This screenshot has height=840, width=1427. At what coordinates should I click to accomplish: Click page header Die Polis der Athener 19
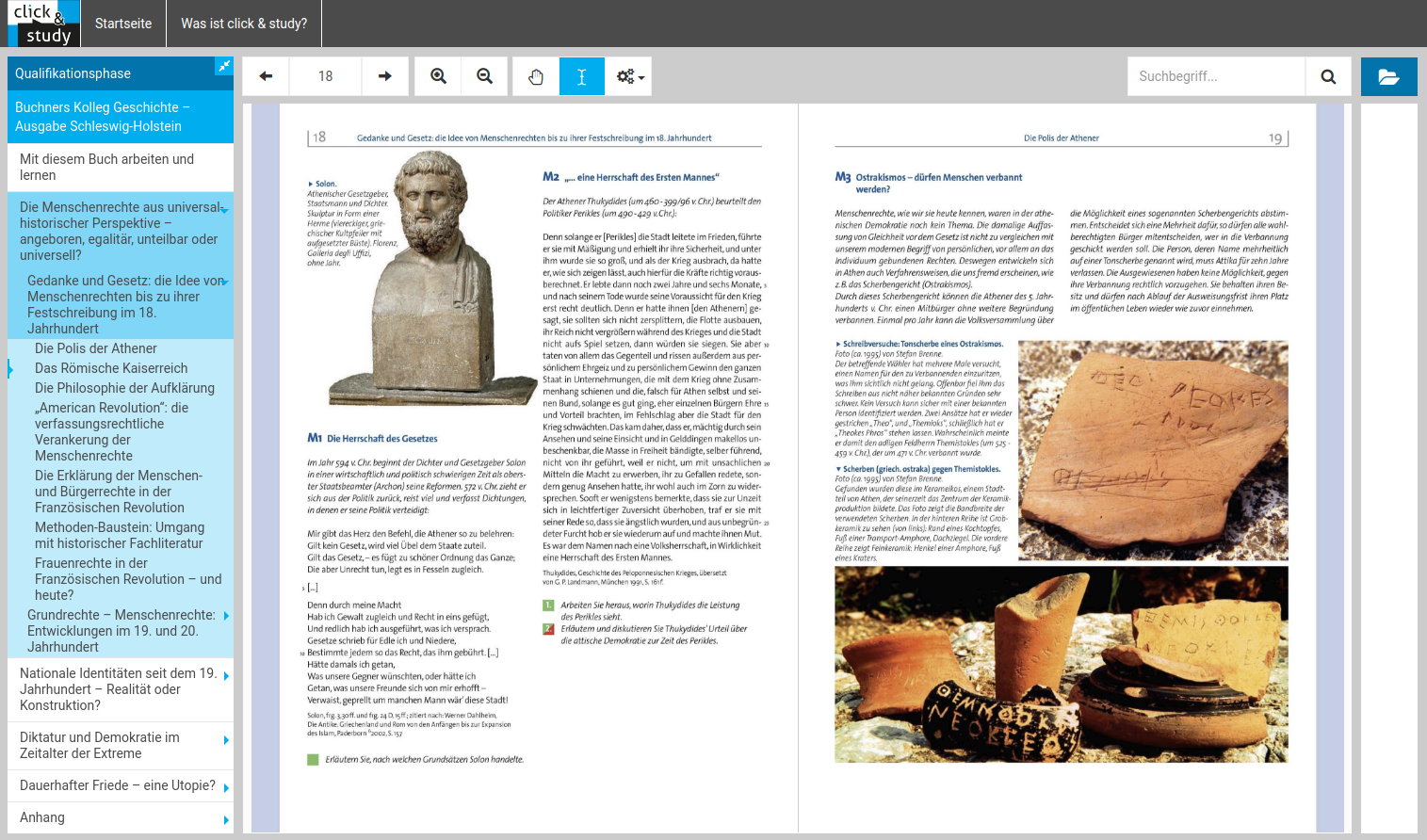(1061, 138)
